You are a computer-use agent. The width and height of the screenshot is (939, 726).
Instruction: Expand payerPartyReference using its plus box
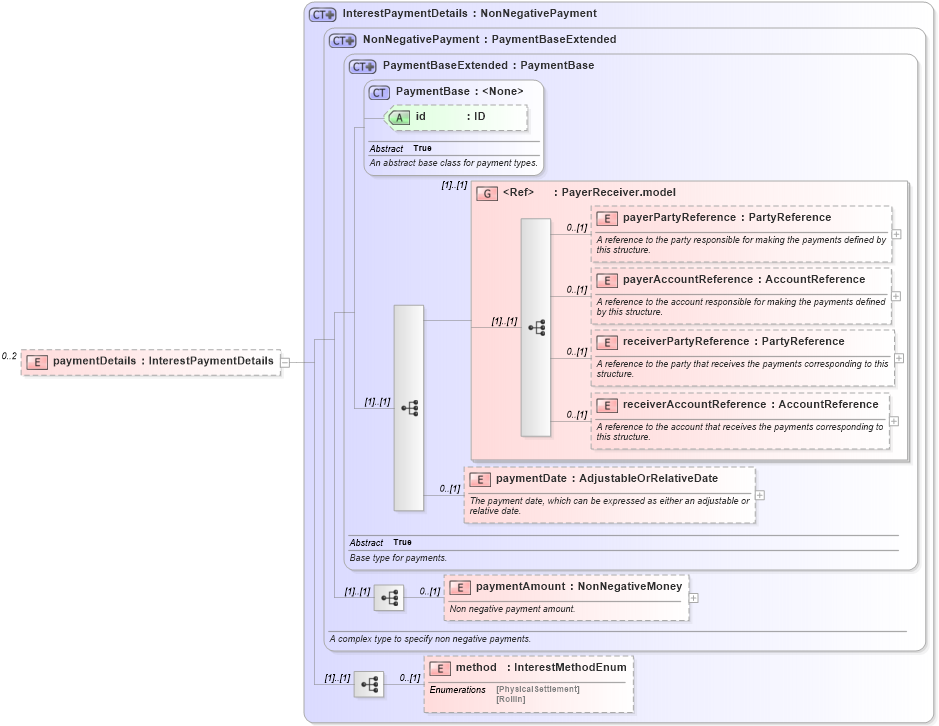(x=896, y=234)
